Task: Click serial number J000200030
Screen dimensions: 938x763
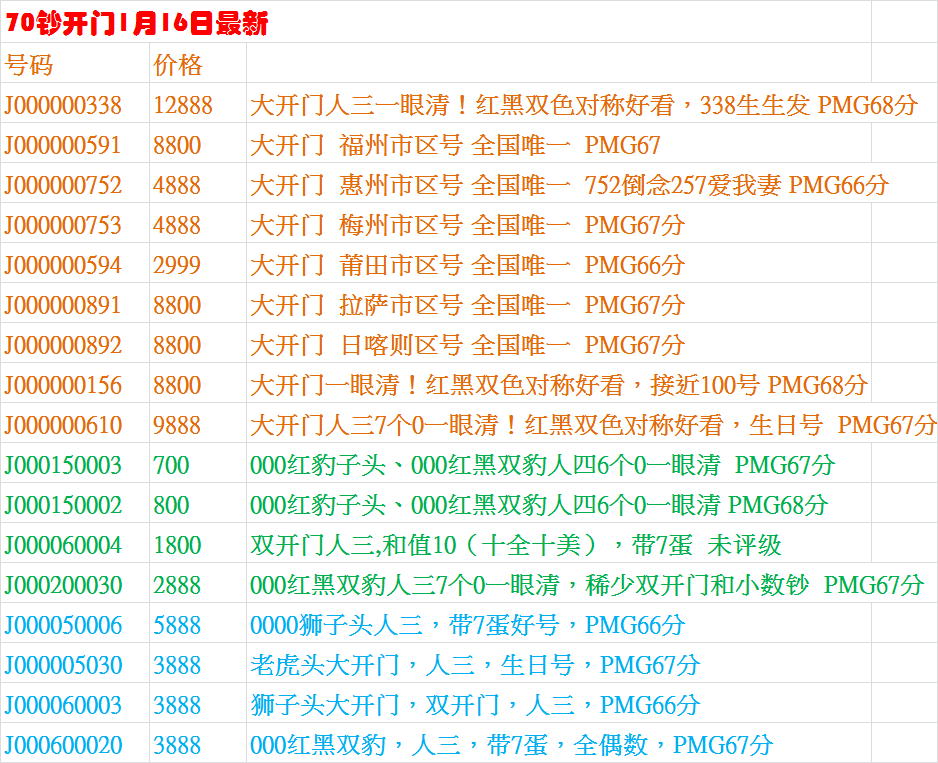Action: (x=63, y=586)
